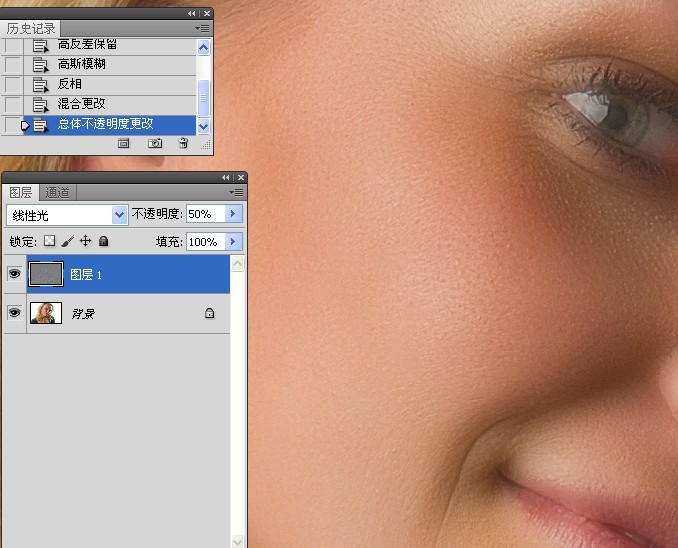Set history brush source for 反相

[13, 85]
